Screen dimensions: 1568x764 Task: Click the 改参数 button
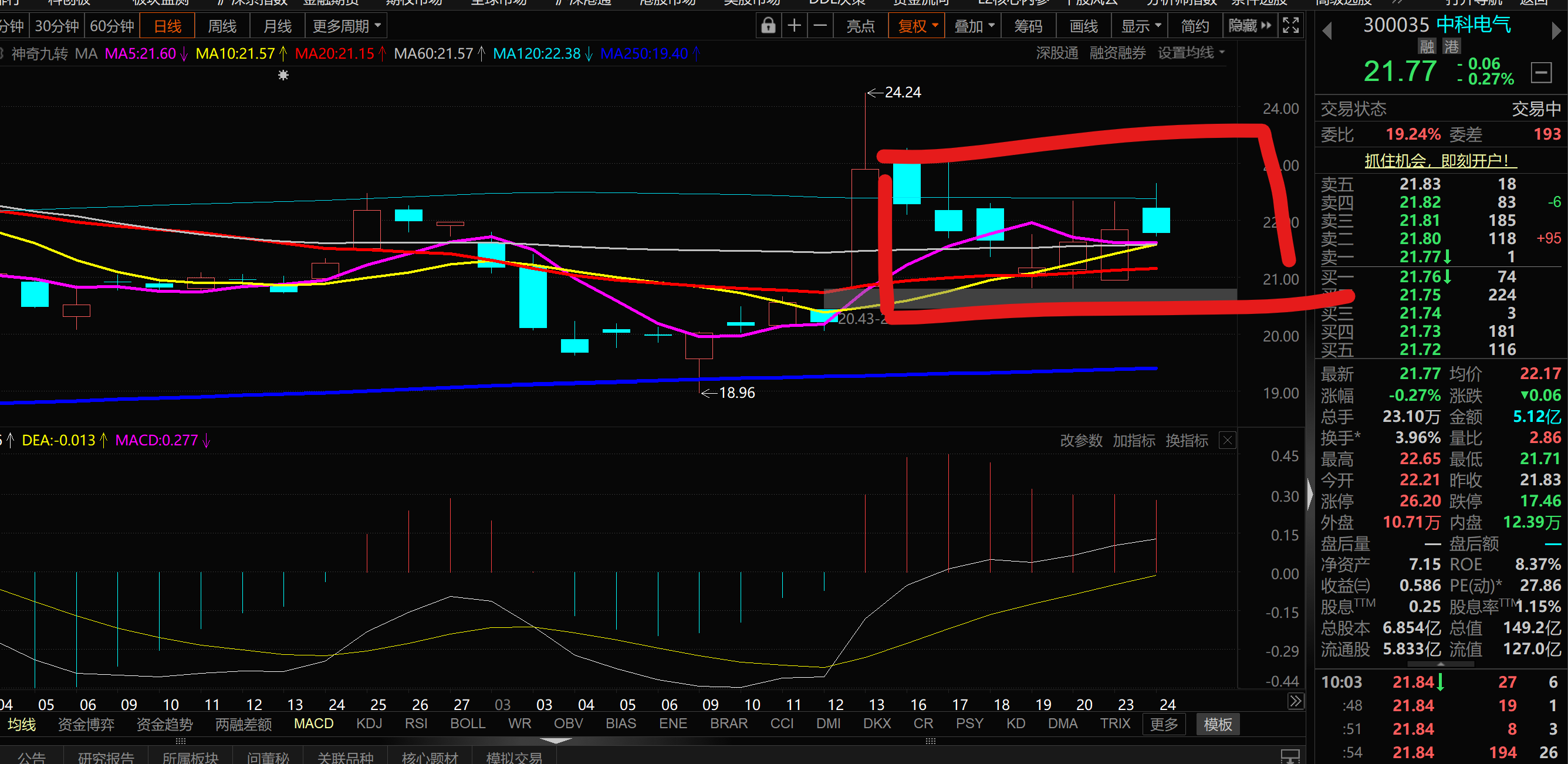coord(1081,440)
